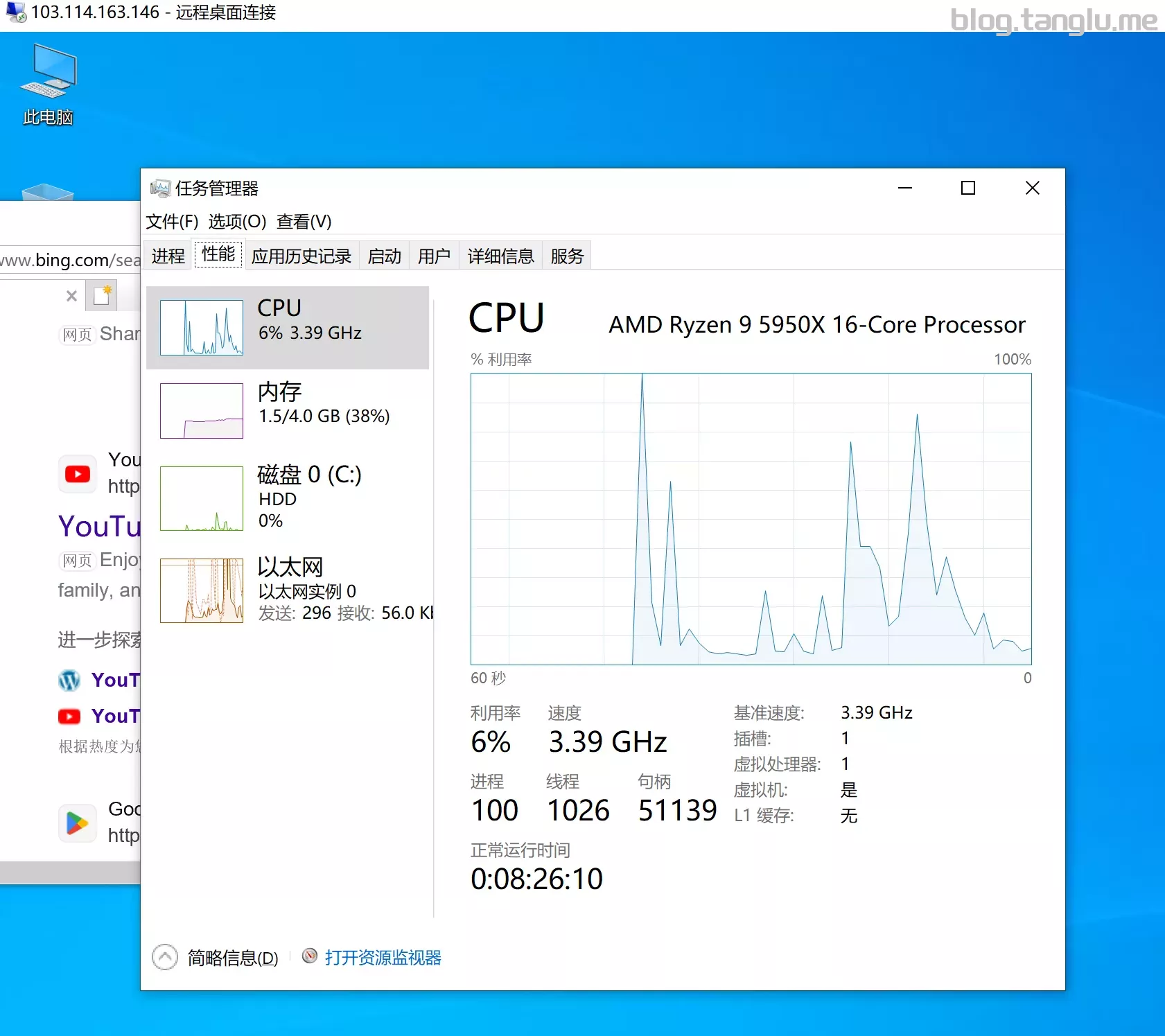
Task: Switch to the 启动 tab
Action: pyautogui.click(x=385, y=256)
